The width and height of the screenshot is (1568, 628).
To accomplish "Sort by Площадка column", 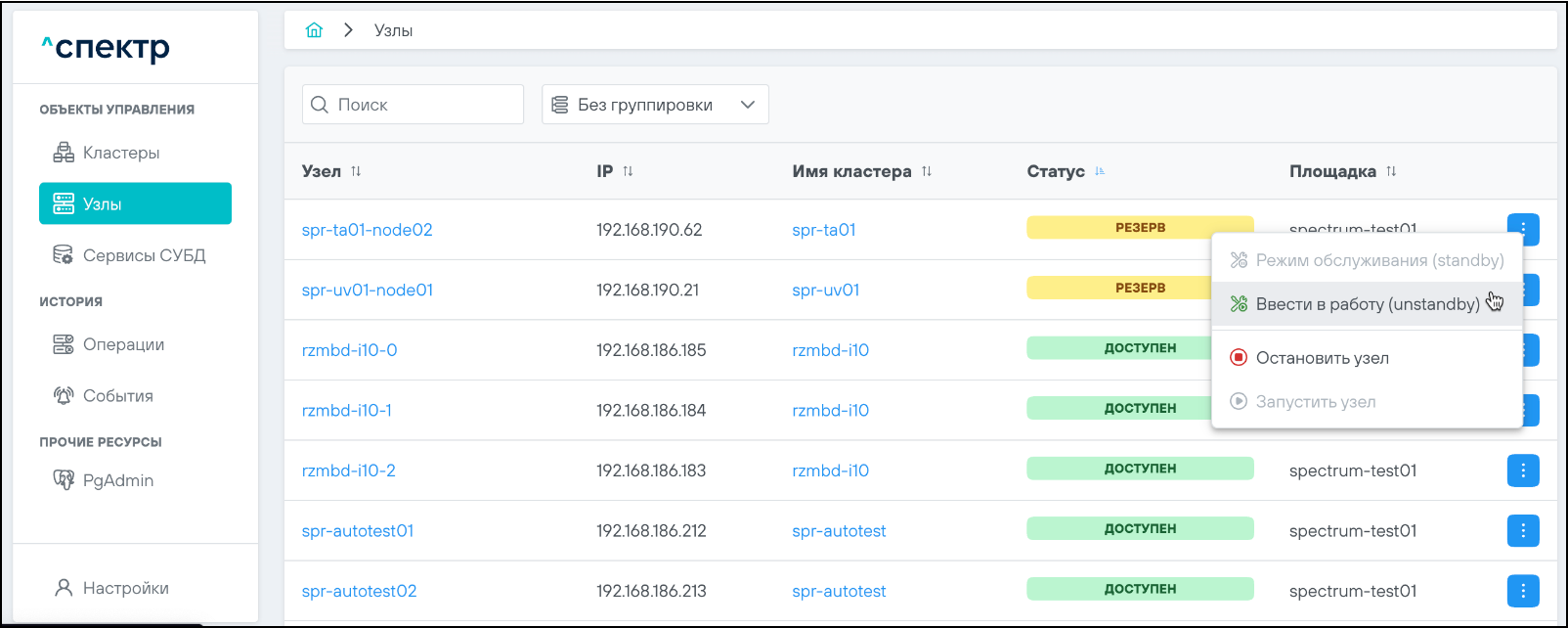I will click(x=1391, y=171).
